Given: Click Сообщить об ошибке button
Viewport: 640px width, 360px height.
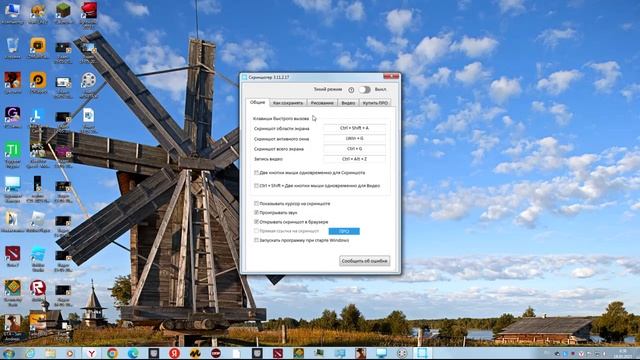Looking at the screenshot, I should pyautogui.click(x=364, y=261).
